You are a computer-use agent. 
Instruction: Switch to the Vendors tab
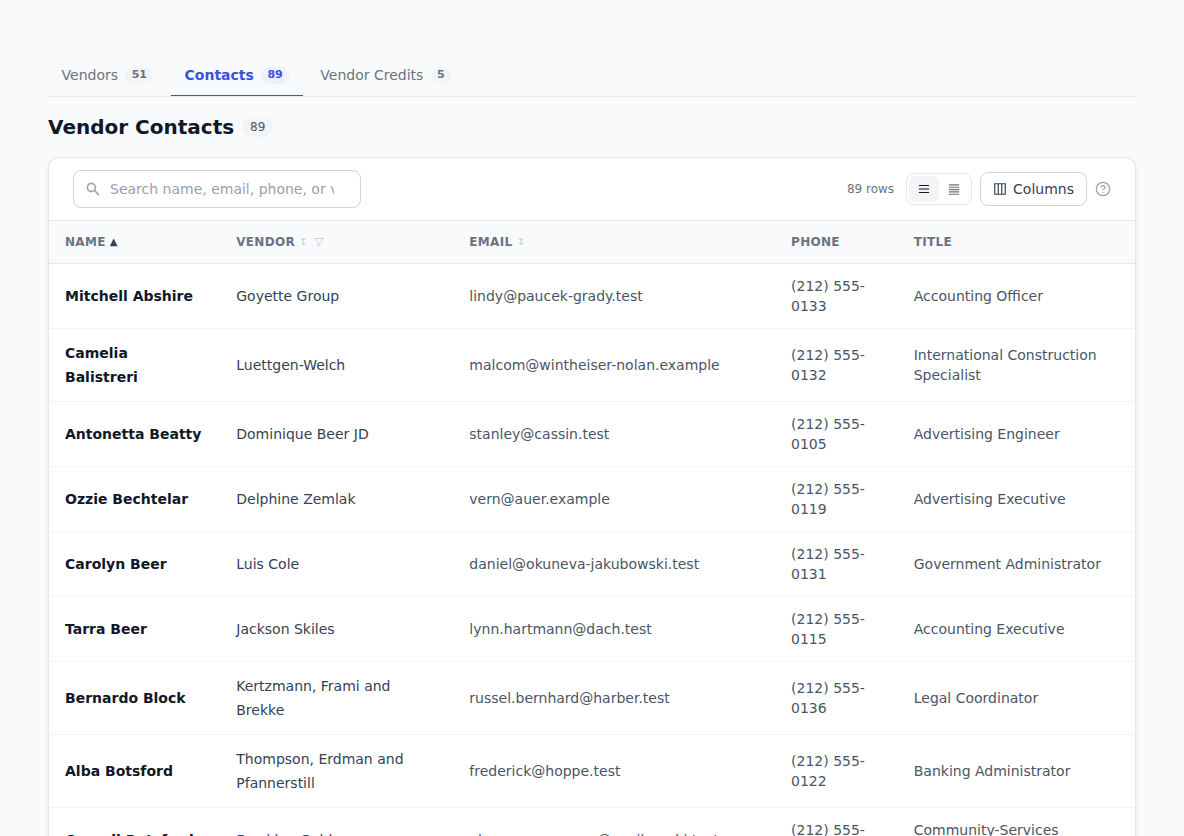(106, 75)
